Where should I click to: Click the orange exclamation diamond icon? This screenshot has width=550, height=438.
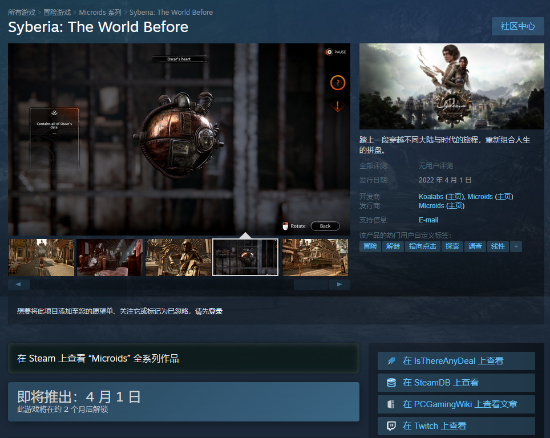pyautogui.click(x=337, y=106)
